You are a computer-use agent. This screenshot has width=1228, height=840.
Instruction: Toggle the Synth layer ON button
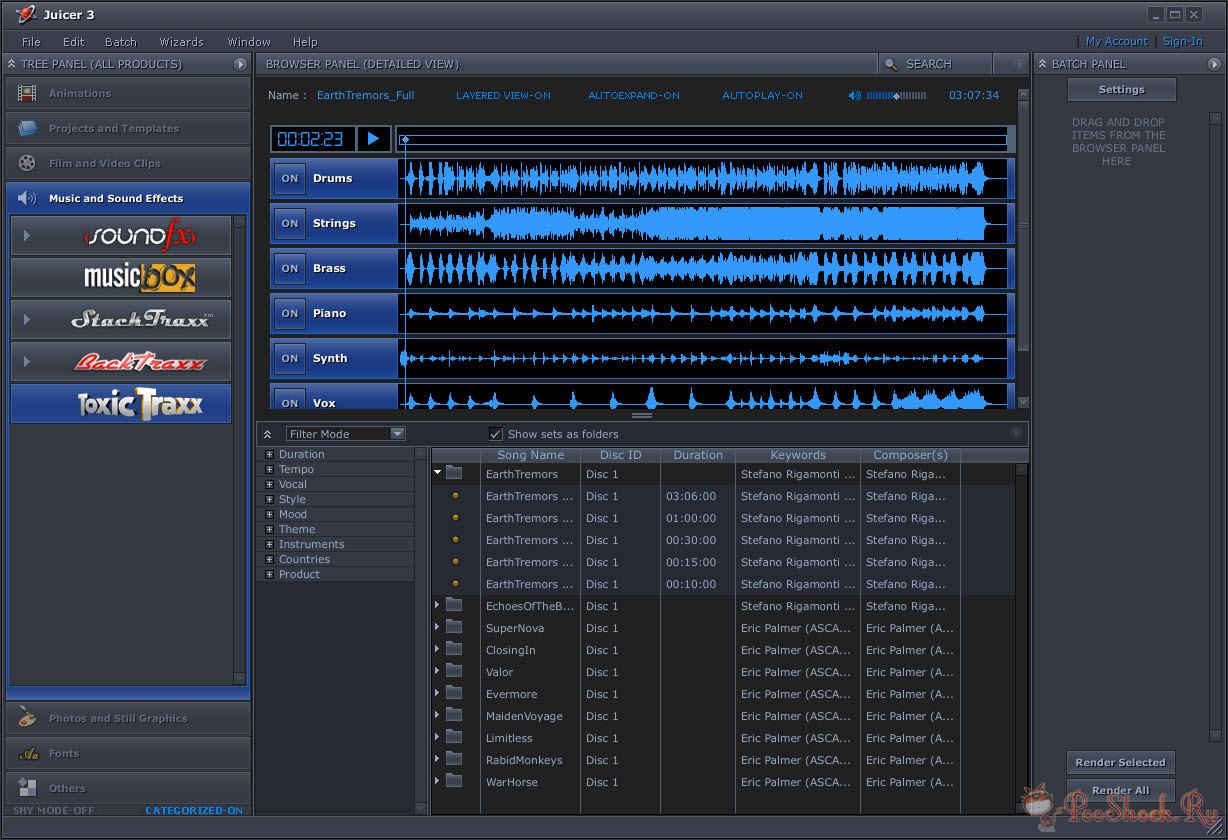tap(290, 358)
